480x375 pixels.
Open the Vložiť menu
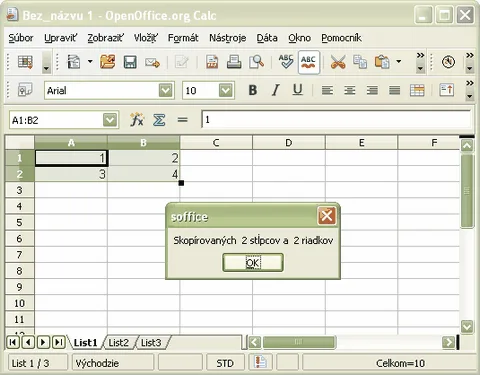click(146, 38)
